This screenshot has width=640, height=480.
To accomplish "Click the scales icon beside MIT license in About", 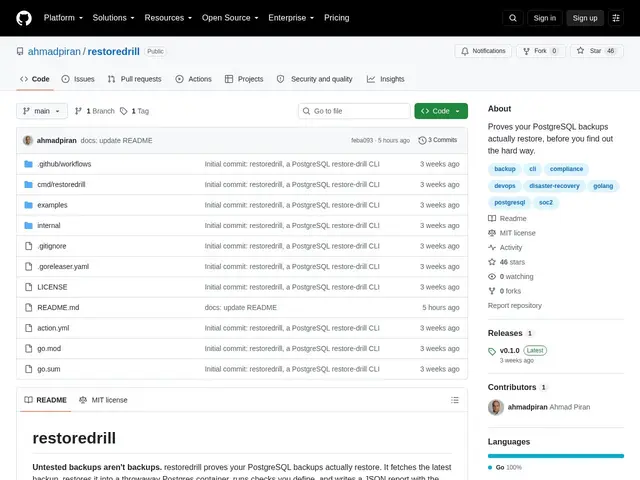I will [x=492, y=233].
